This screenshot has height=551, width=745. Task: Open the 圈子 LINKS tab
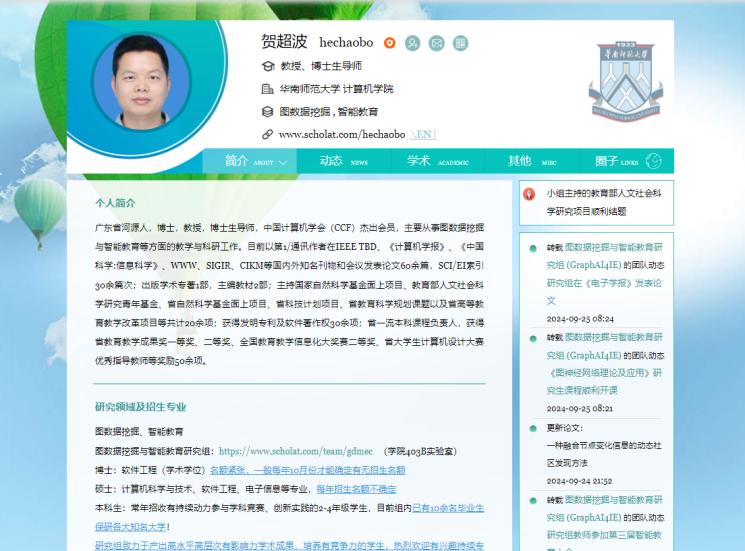[626, 161]
